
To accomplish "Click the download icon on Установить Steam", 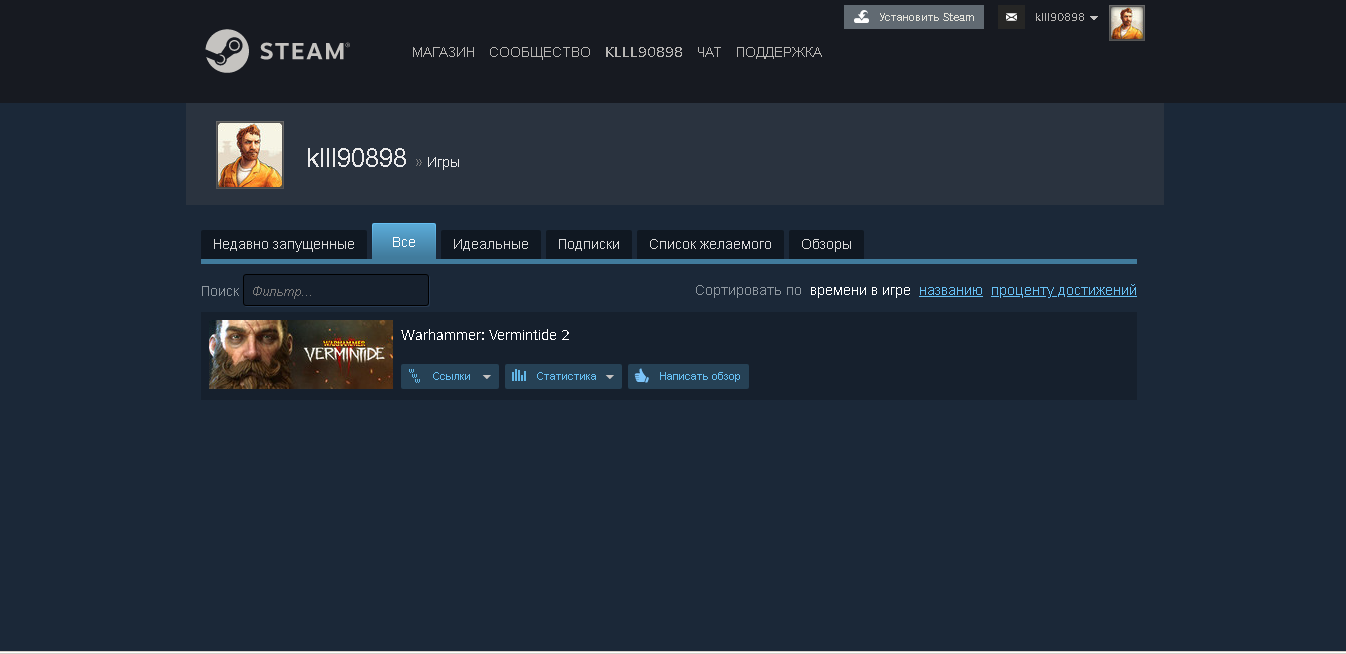I will (861, 17).
